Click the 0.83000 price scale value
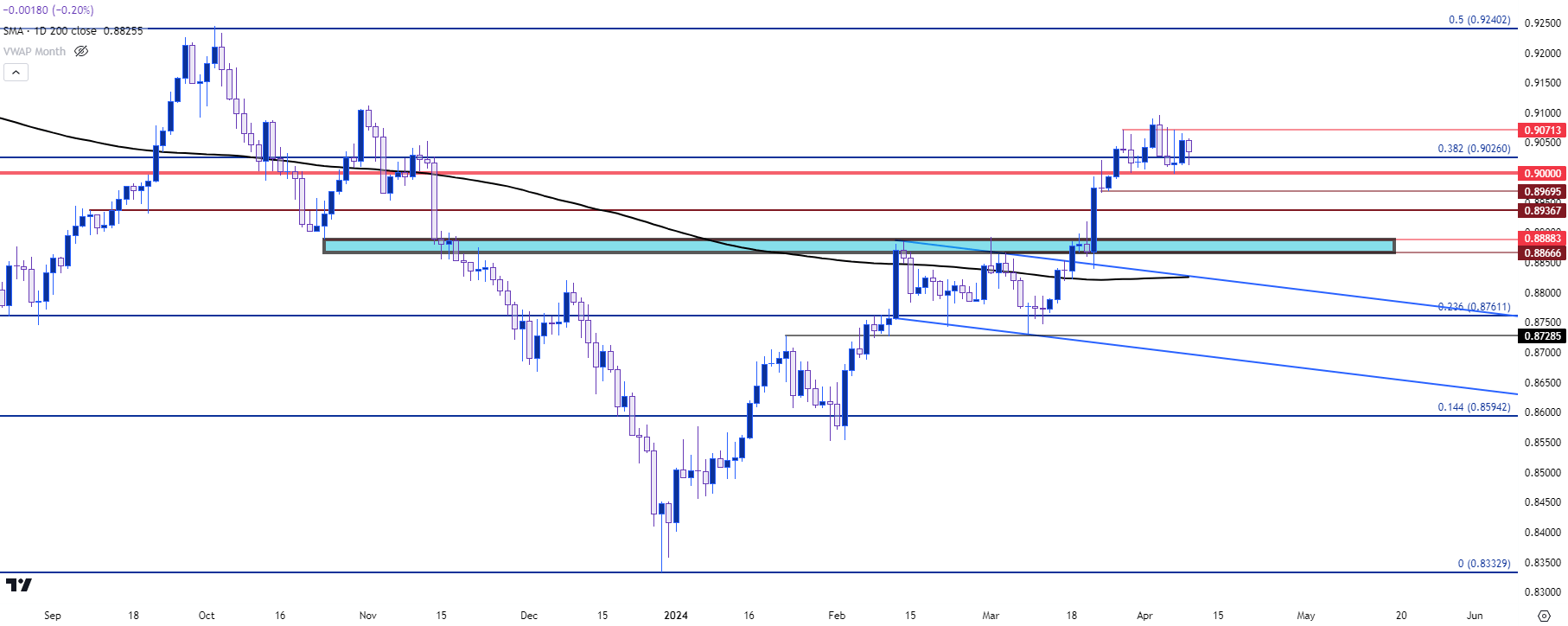 [1543, 592]
